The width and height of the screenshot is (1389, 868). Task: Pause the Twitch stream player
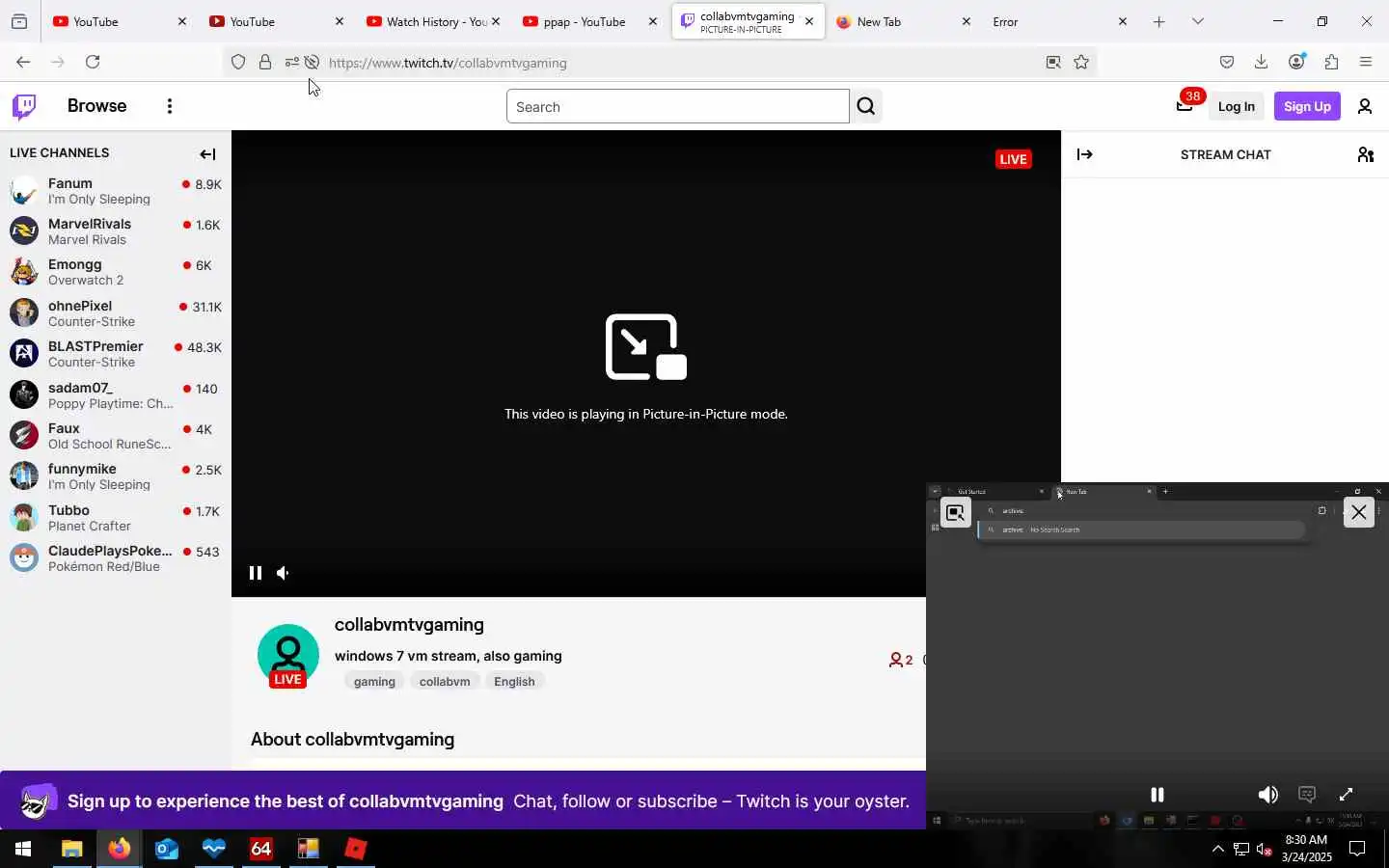256,573
